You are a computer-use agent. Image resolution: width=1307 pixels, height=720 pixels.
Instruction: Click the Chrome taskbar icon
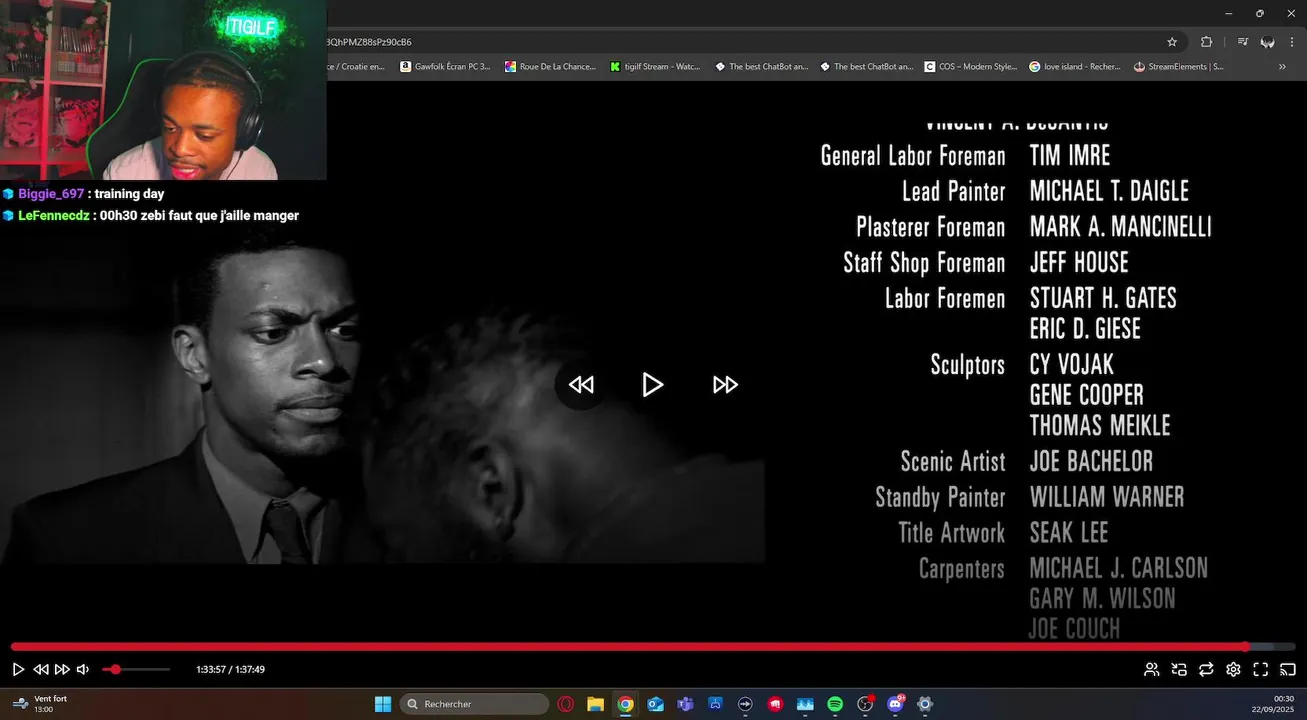[626, 704]
